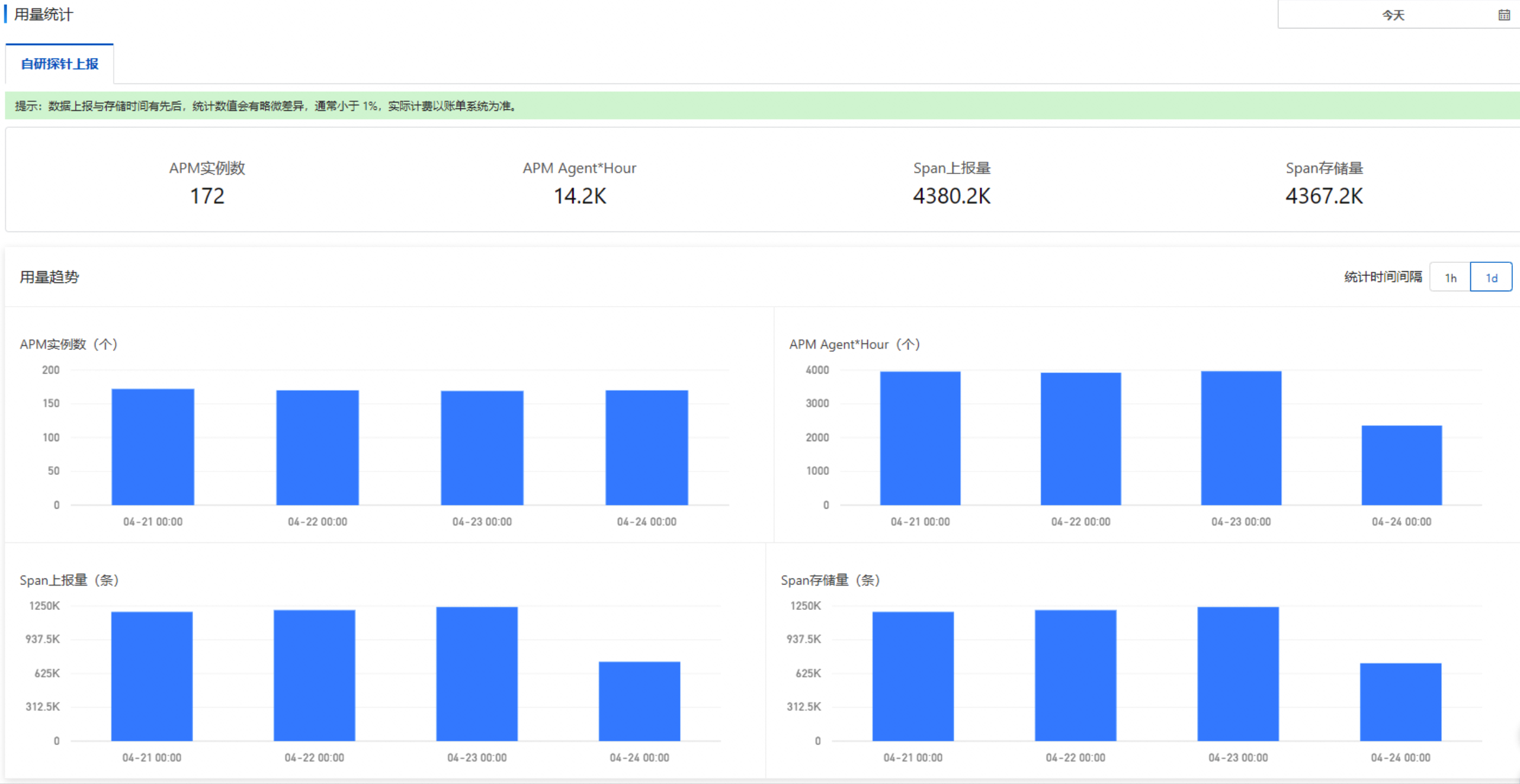
Task: Click the 用量统计 page title
Action: [x=43, y=14]
